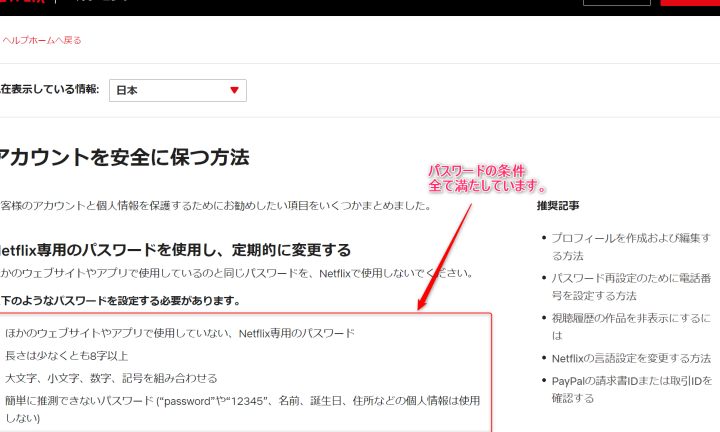Click the 長さは少なくとも8字以上 requirement line
The image size is (720, 432).
tap(67, 355)
